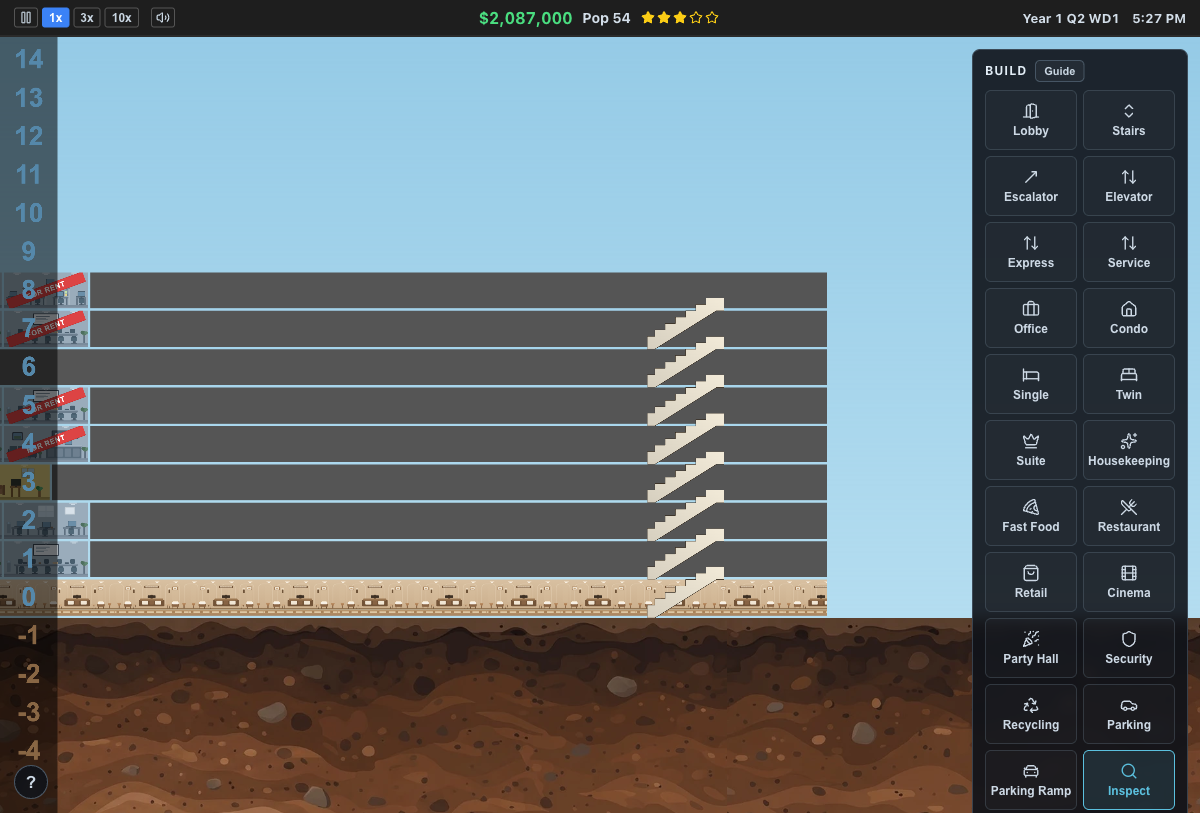Select the Single room tool

[1031, 384]
